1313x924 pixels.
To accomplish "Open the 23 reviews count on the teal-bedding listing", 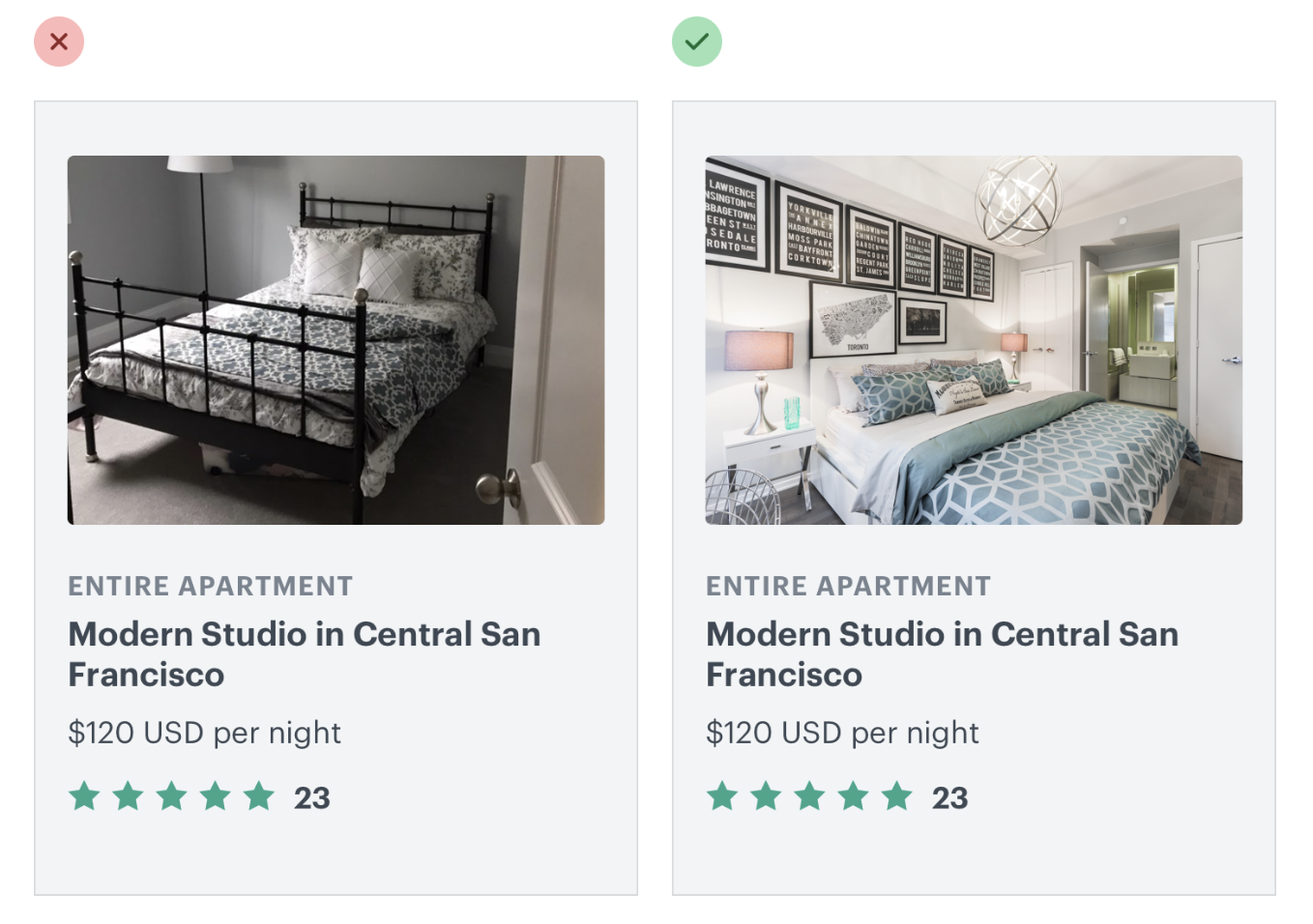I will click(x=950, y=798).
